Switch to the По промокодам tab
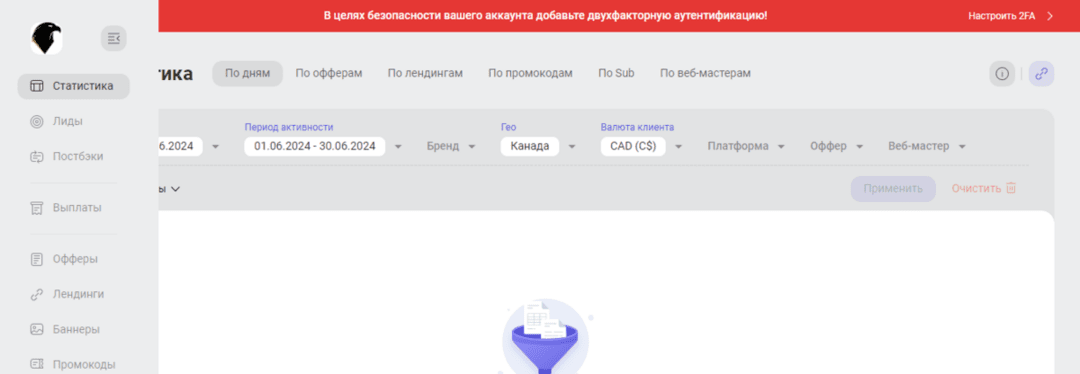1080x374 pixels. [x=530, y=73]
